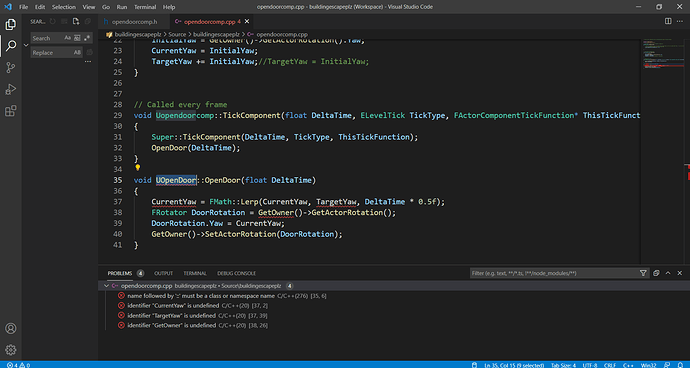This screenshot has width=690, height=368.
Task: Open the Terminal menu
Action: pyautogui.click(x=145, y=7)
